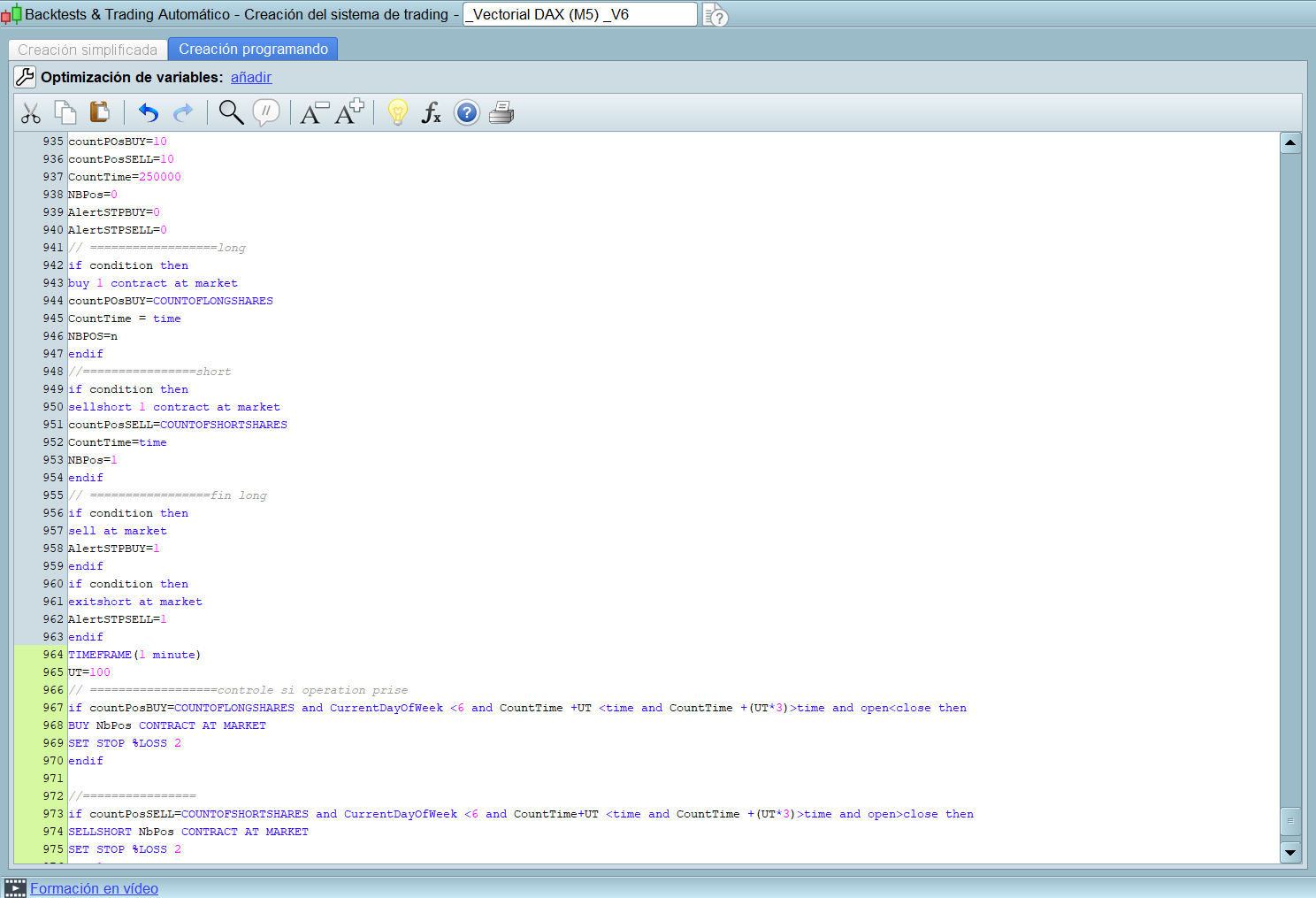Click the line 'NBPos=0'
The width and height of the screenshot is (1316, 898).
pyautogui.click(x=93, y=195)
